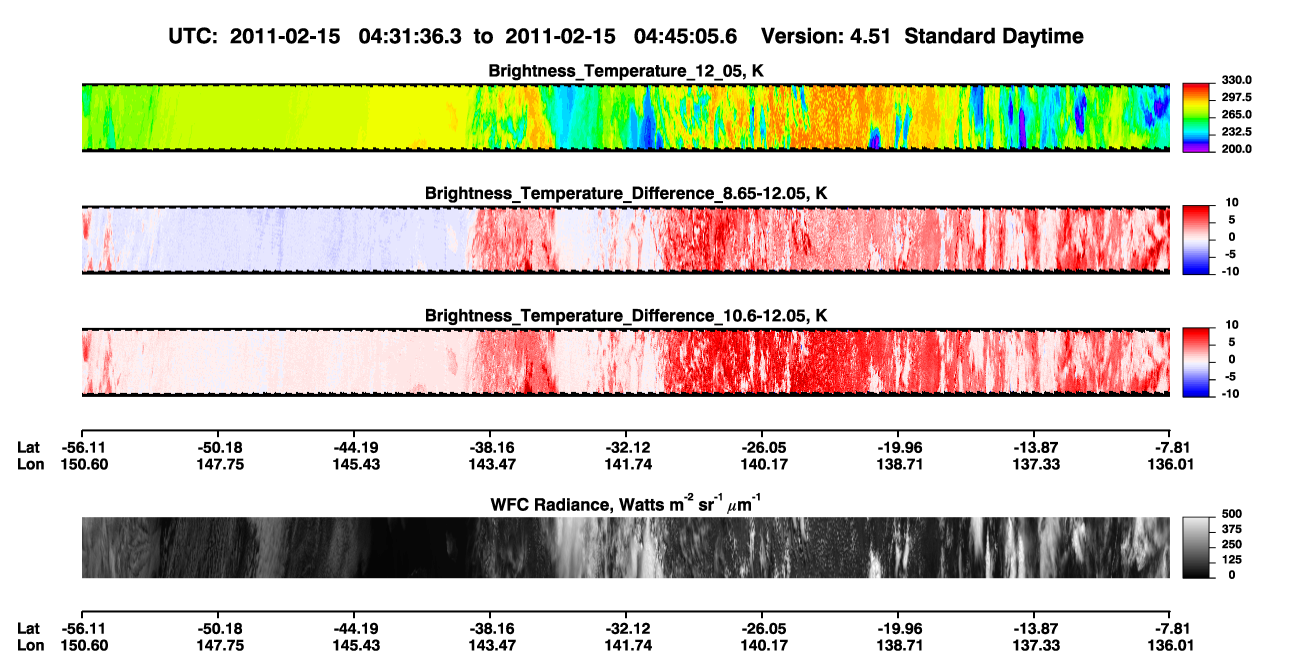Click the 10.6-12.05 temperature difference image strip
The width and height of the screenshot is (1300, 667).
coord(625,362)
